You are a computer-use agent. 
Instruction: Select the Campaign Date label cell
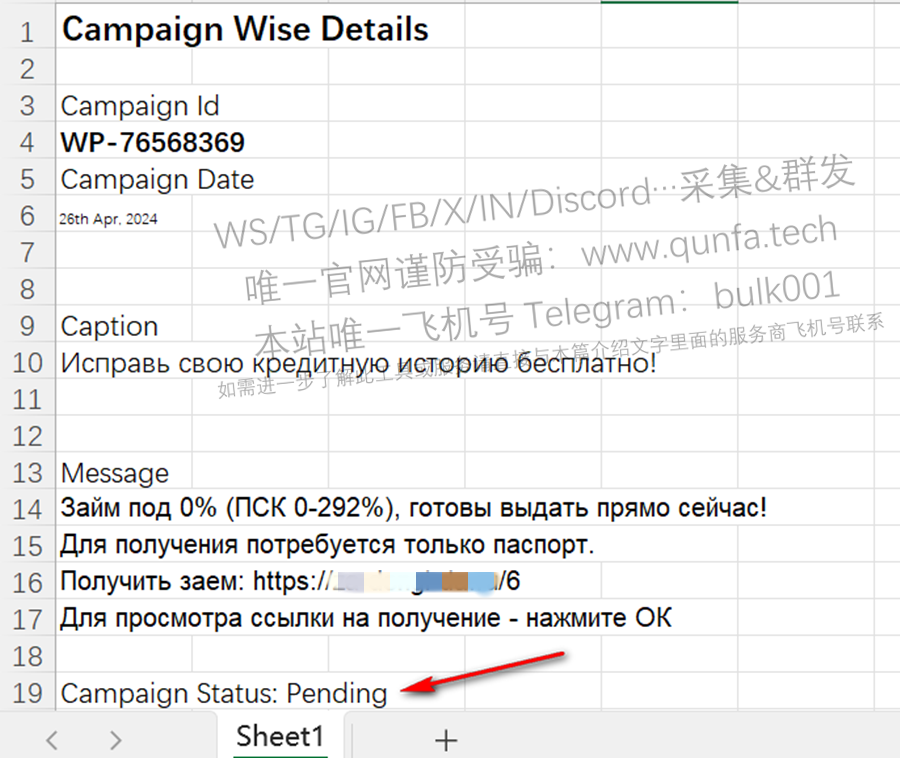[x=157, y=180]
